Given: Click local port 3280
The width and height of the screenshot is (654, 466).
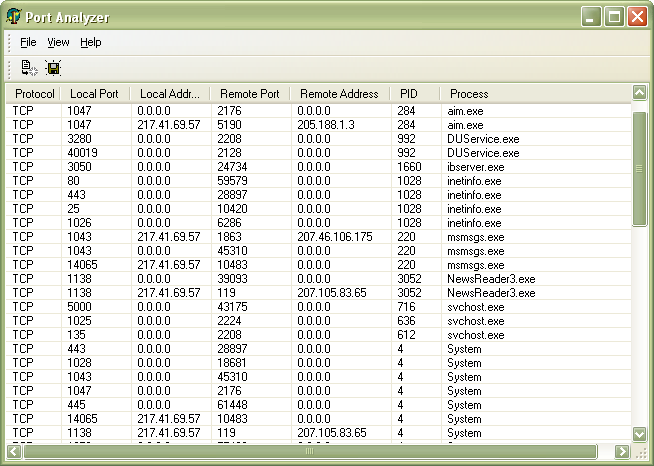Looking at the screenshot, I should [79, 139].
